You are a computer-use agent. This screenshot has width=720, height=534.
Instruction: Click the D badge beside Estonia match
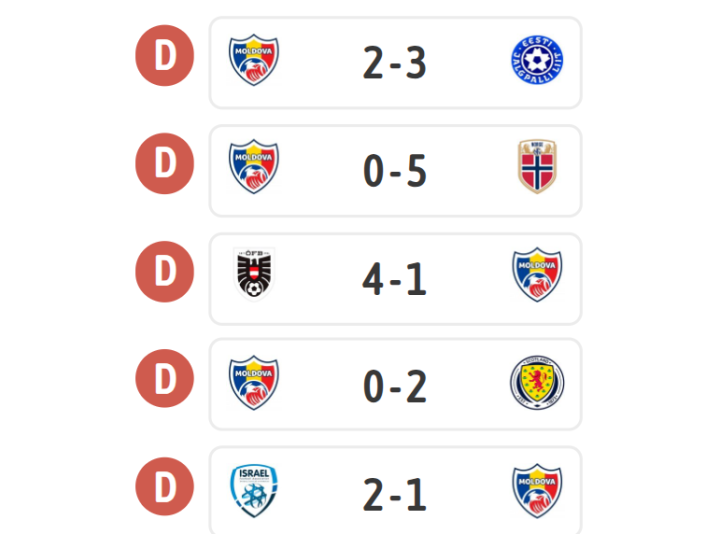[165, 56]
